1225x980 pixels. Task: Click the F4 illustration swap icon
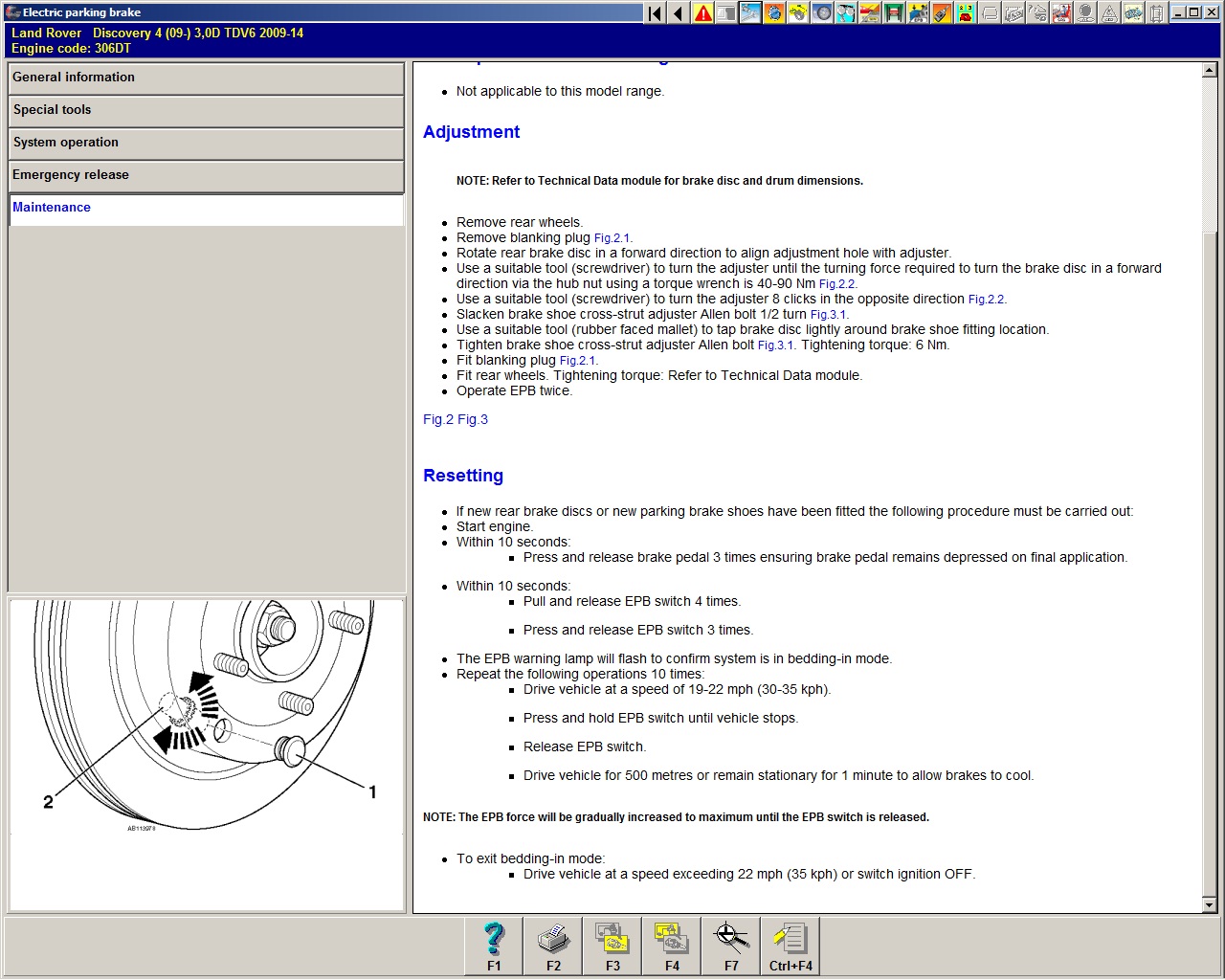click(672, 947)
